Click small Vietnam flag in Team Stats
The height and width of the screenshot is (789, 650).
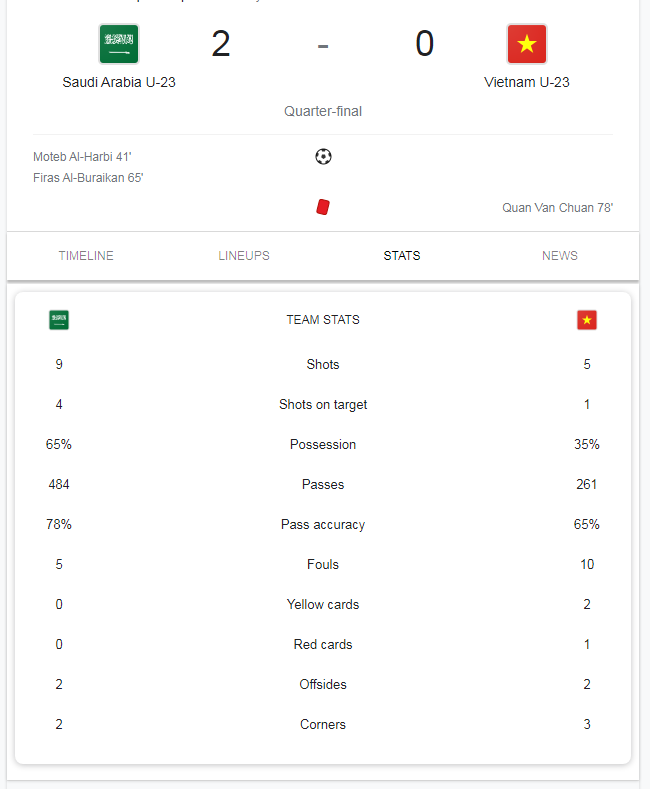coord(587,320)
